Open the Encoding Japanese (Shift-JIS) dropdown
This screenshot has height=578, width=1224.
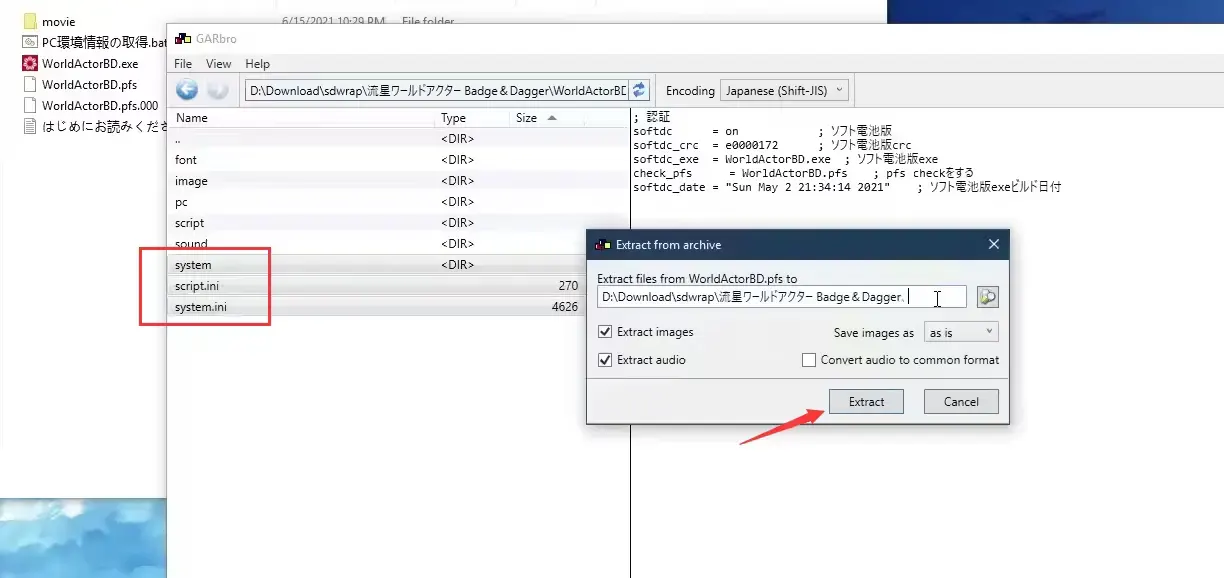pos(784,90)
